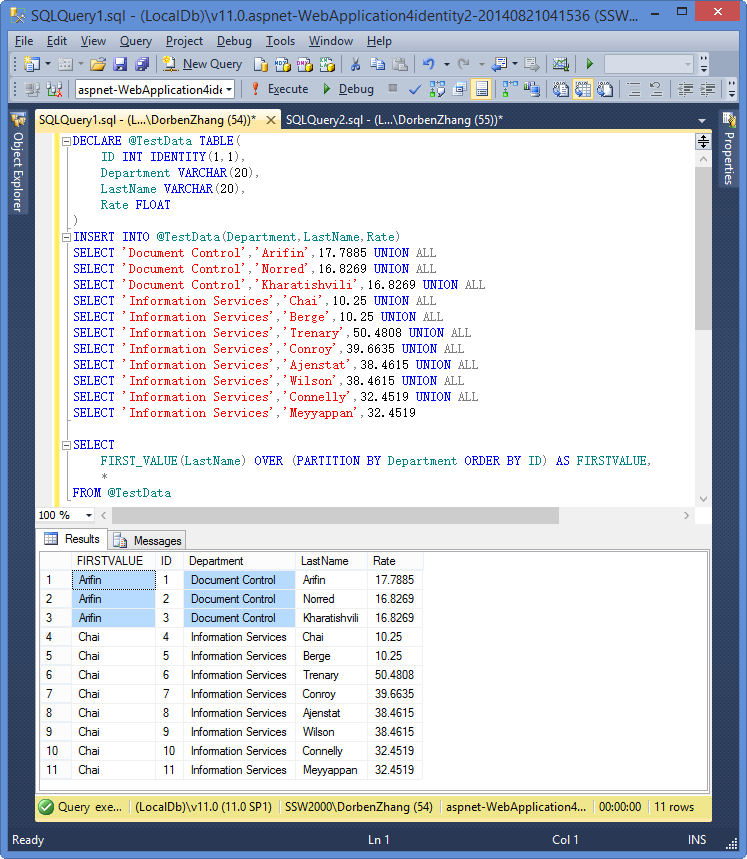Execute the current SQL query
Image resolution: width=747 pixels, height=859 pixels.
[279, 89]
